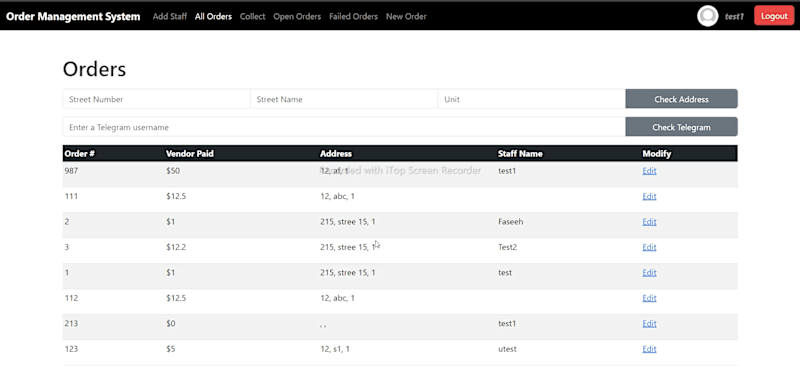Open the Collect menu item
This screenshot has width=800, height=368.
(253, 16)
